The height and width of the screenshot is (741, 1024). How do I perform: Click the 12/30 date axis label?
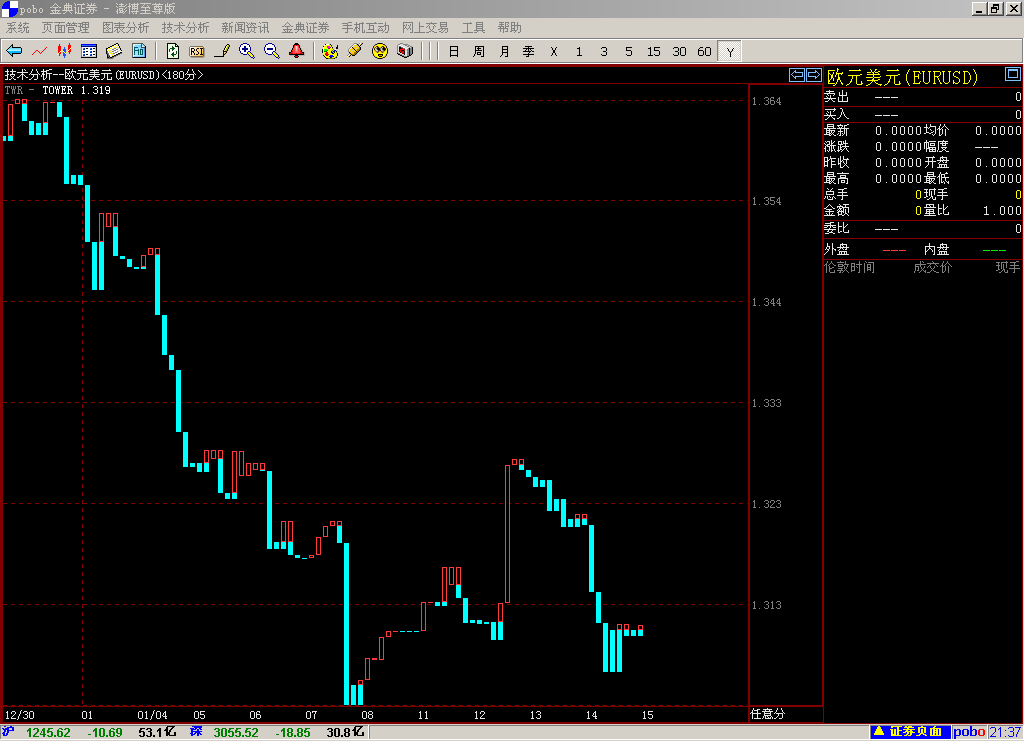pyautogui.click(x=20, y=715)
